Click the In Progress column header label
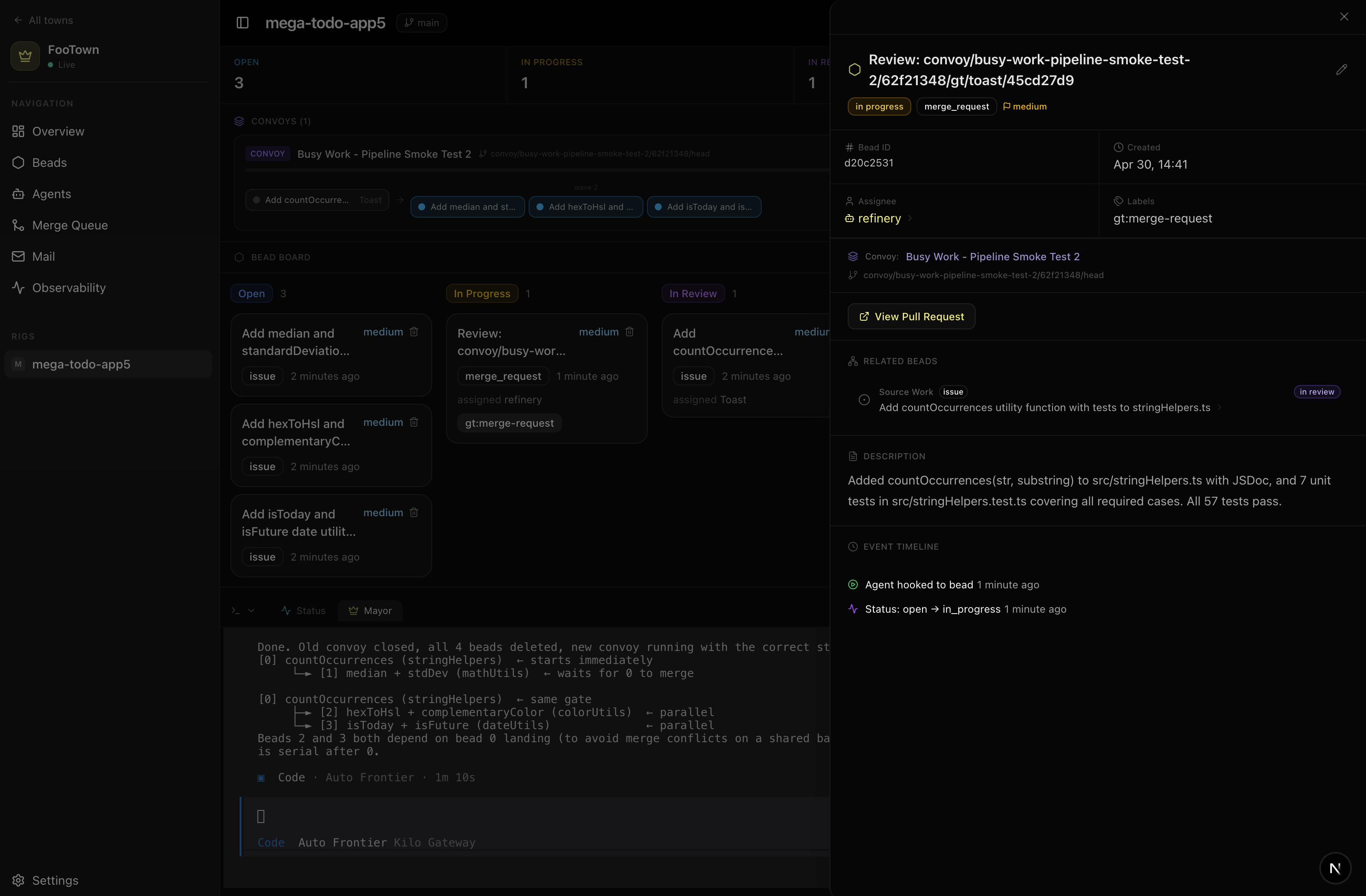1366x896 pixels. pyautogui.click(x=482, y=294)
